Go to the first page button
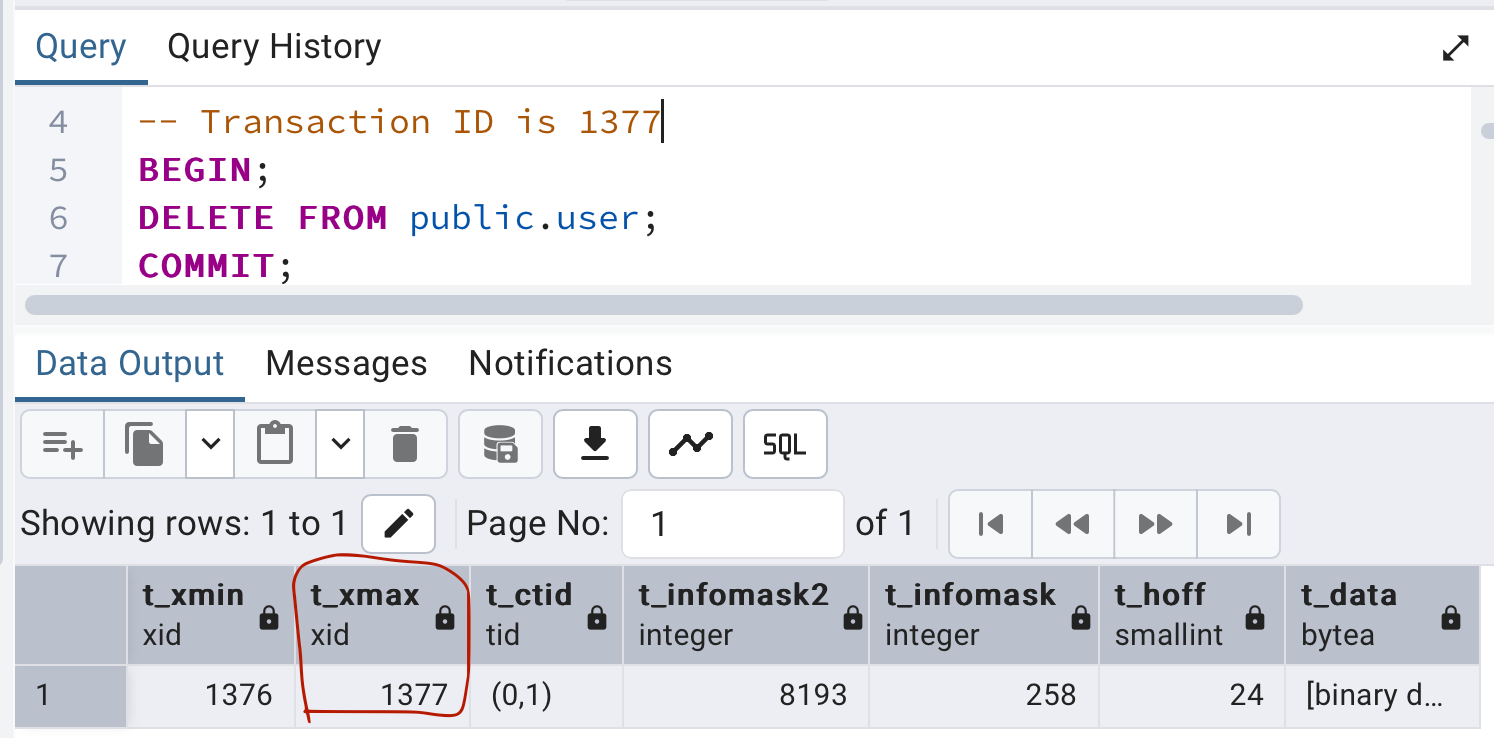The height and width of the screenshot is (738, 1494). [990, 524]
